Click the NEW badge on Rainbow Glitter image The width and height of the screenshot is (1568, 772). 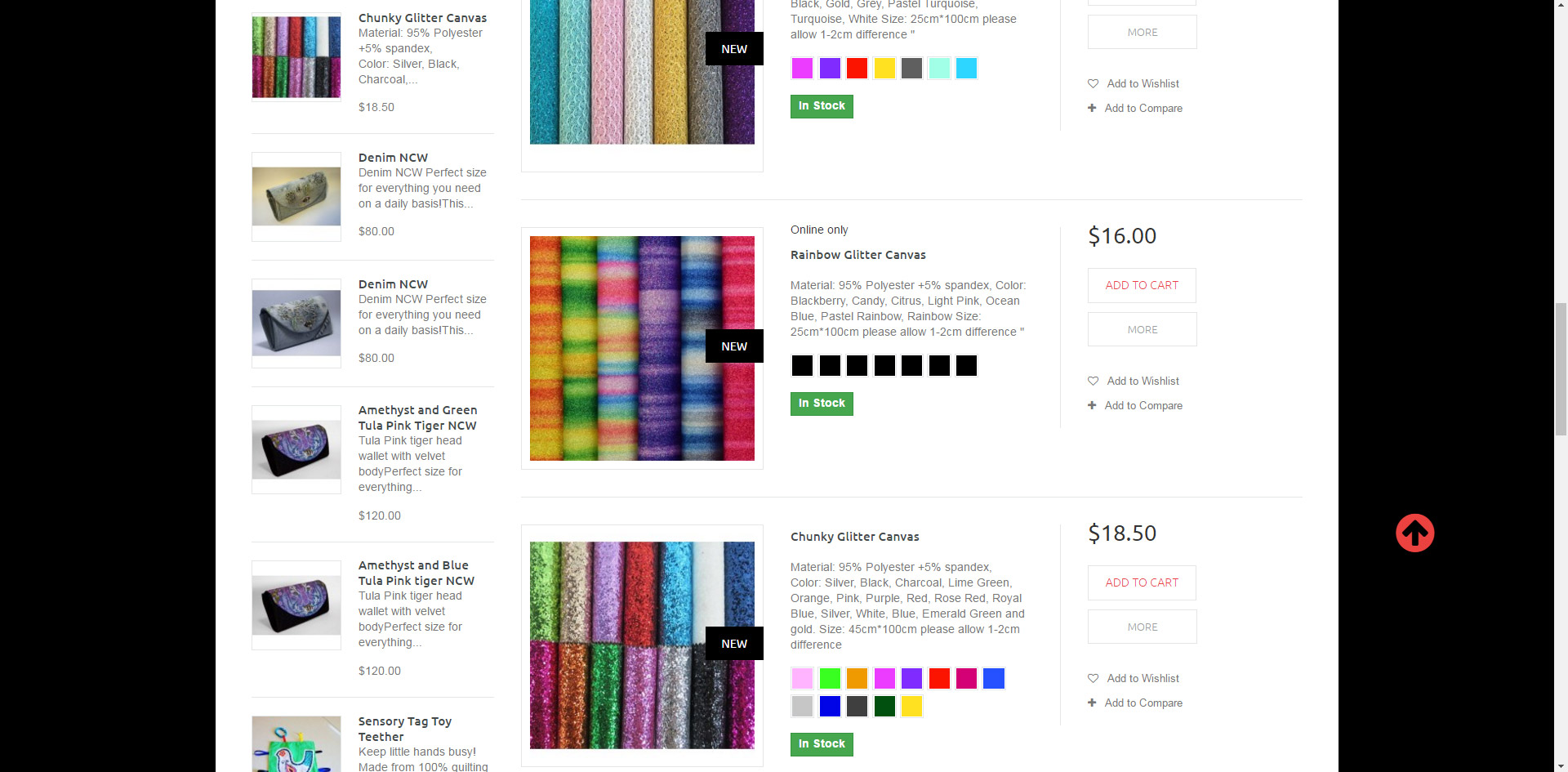(734, 346)
